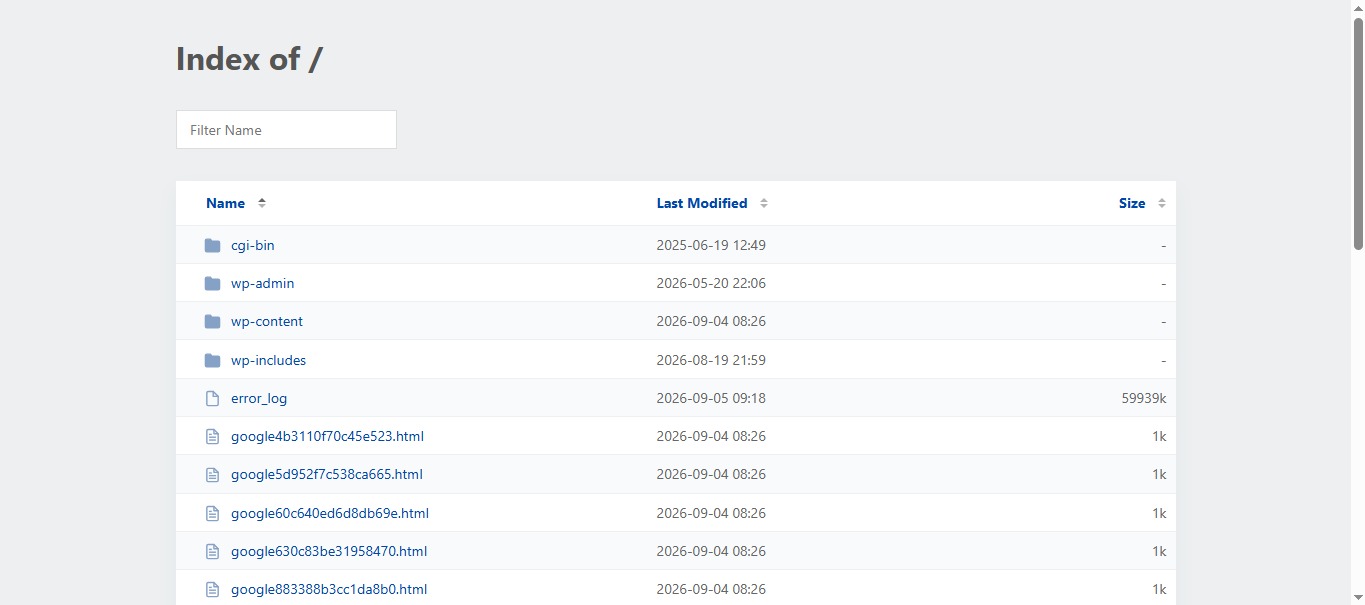Click the wp-includes folder icon
This screenshot has width=1365, height=605.
pos(212,360)
